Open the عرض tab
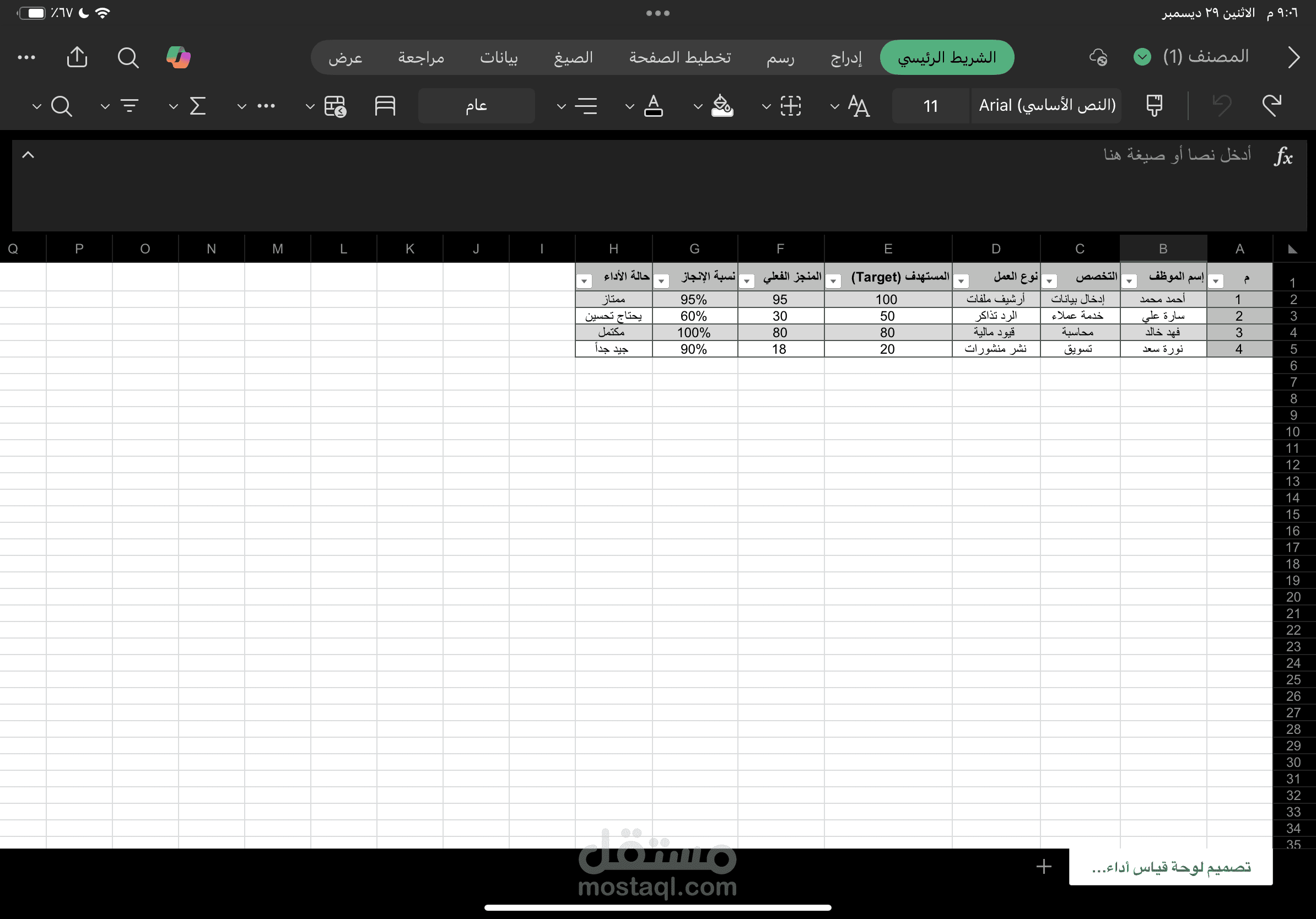 coord(345,57)
